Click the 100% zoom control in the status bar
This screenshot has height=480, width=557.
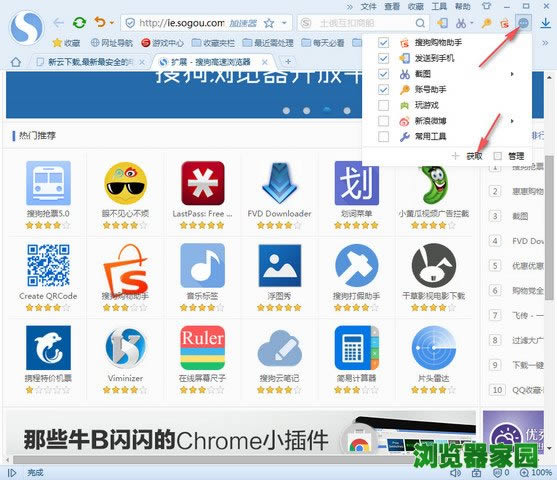coord(536,473)
